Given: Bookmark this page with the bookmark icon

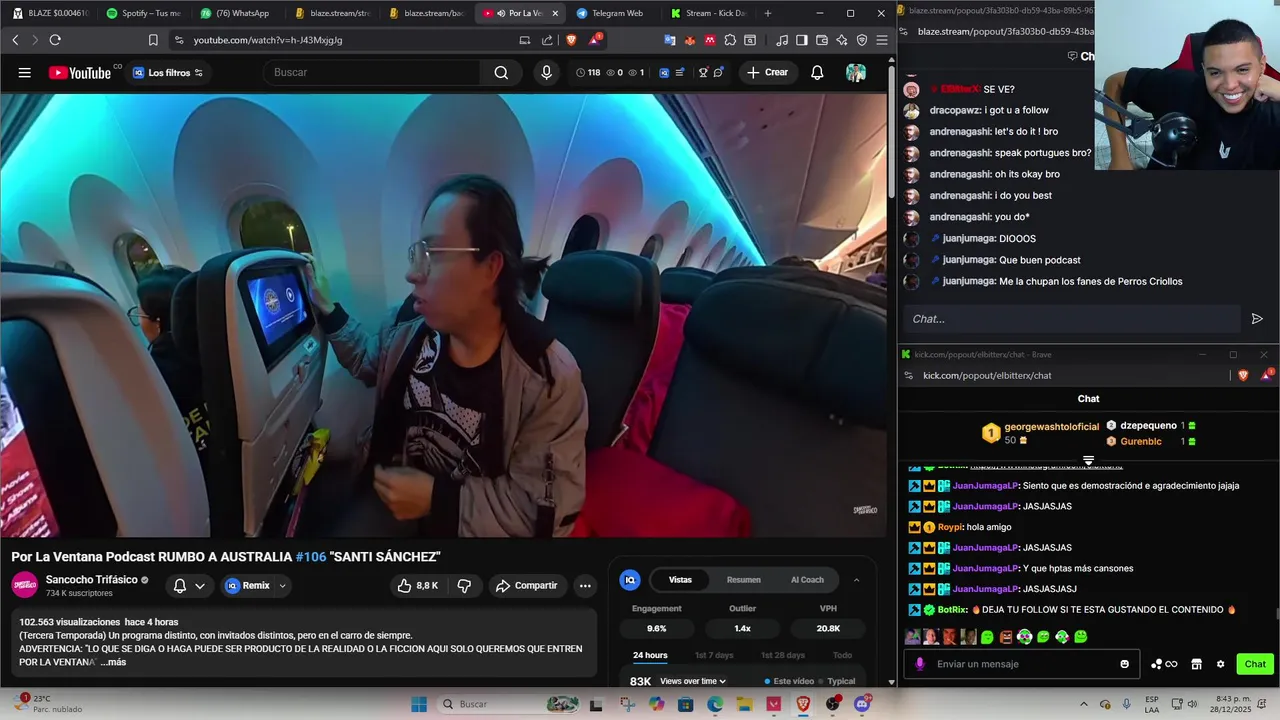Looking at the screenshot, I should coord(153,40).
